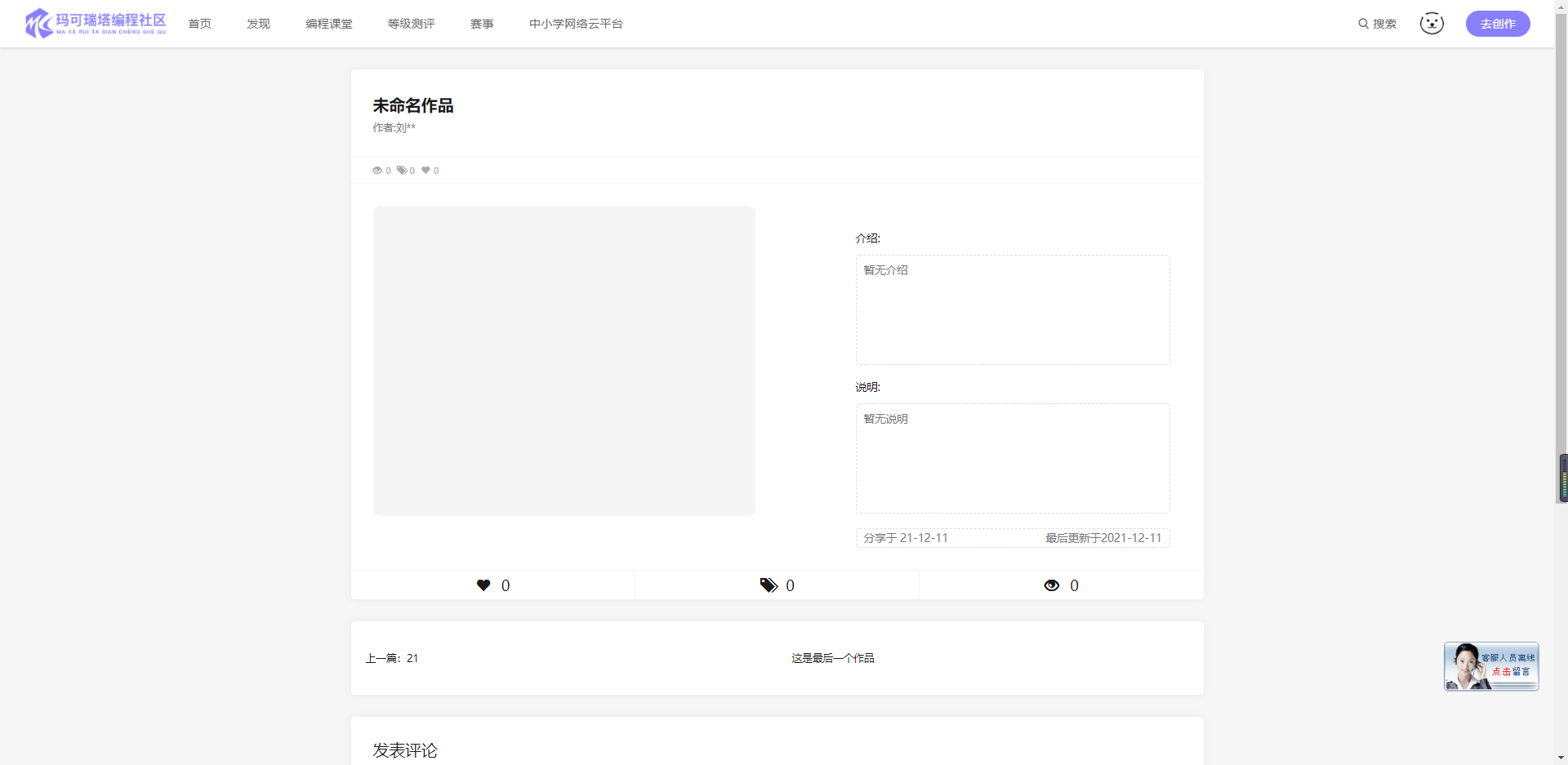Go to 首页 in navigation bar
Screen dimensions: 1568x765
199,24
